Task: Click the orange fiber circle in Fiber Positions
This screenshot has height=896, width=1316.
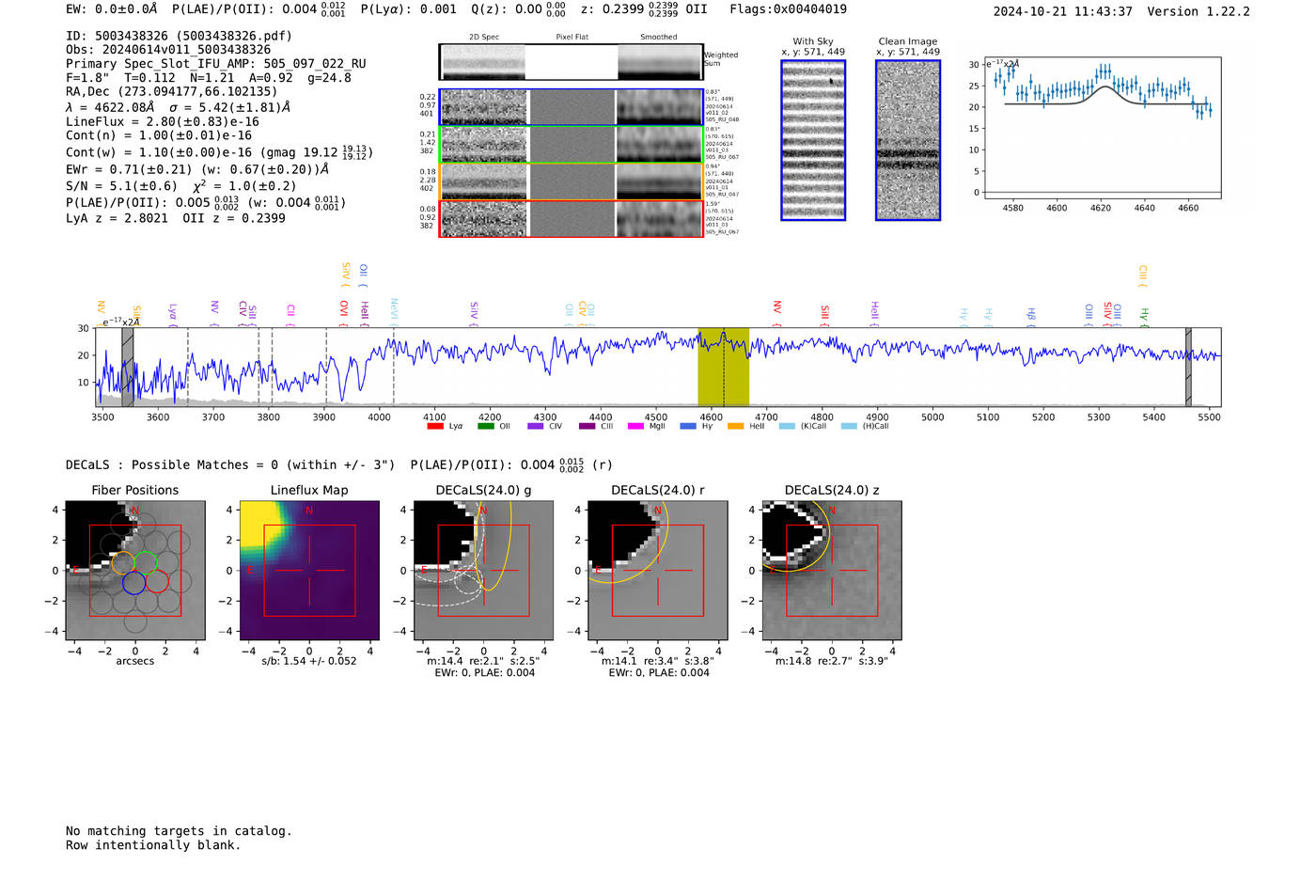Action: coord(122,563)
